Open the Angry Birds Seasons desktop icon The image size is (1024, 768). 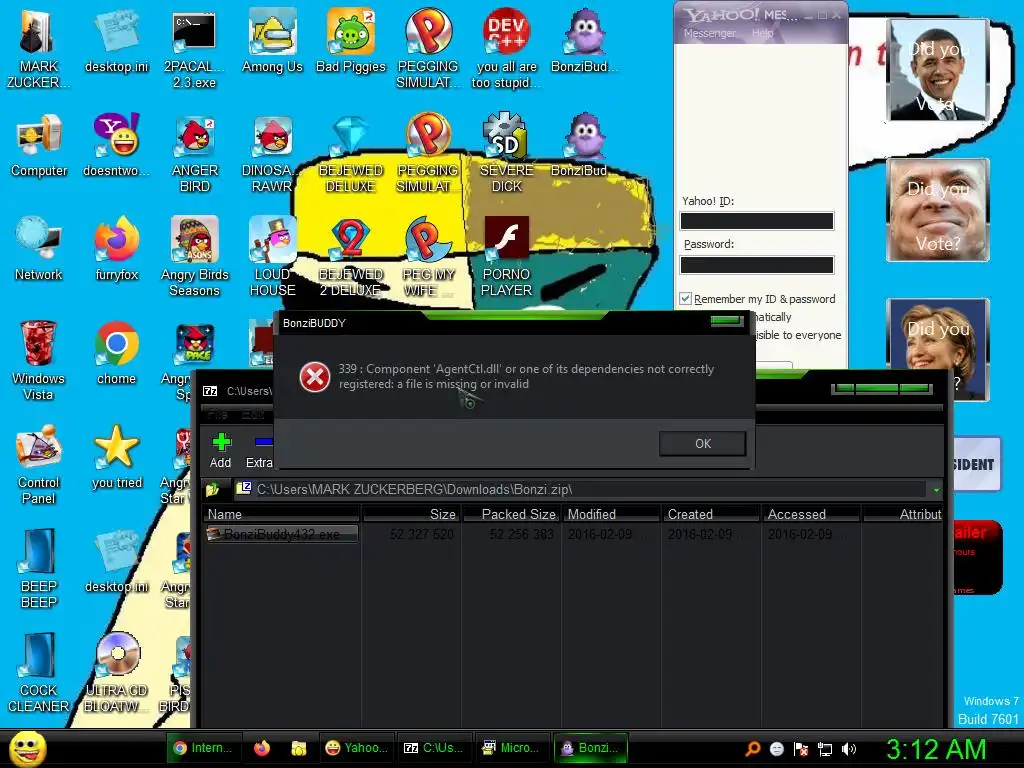click(x=194, y=256)
